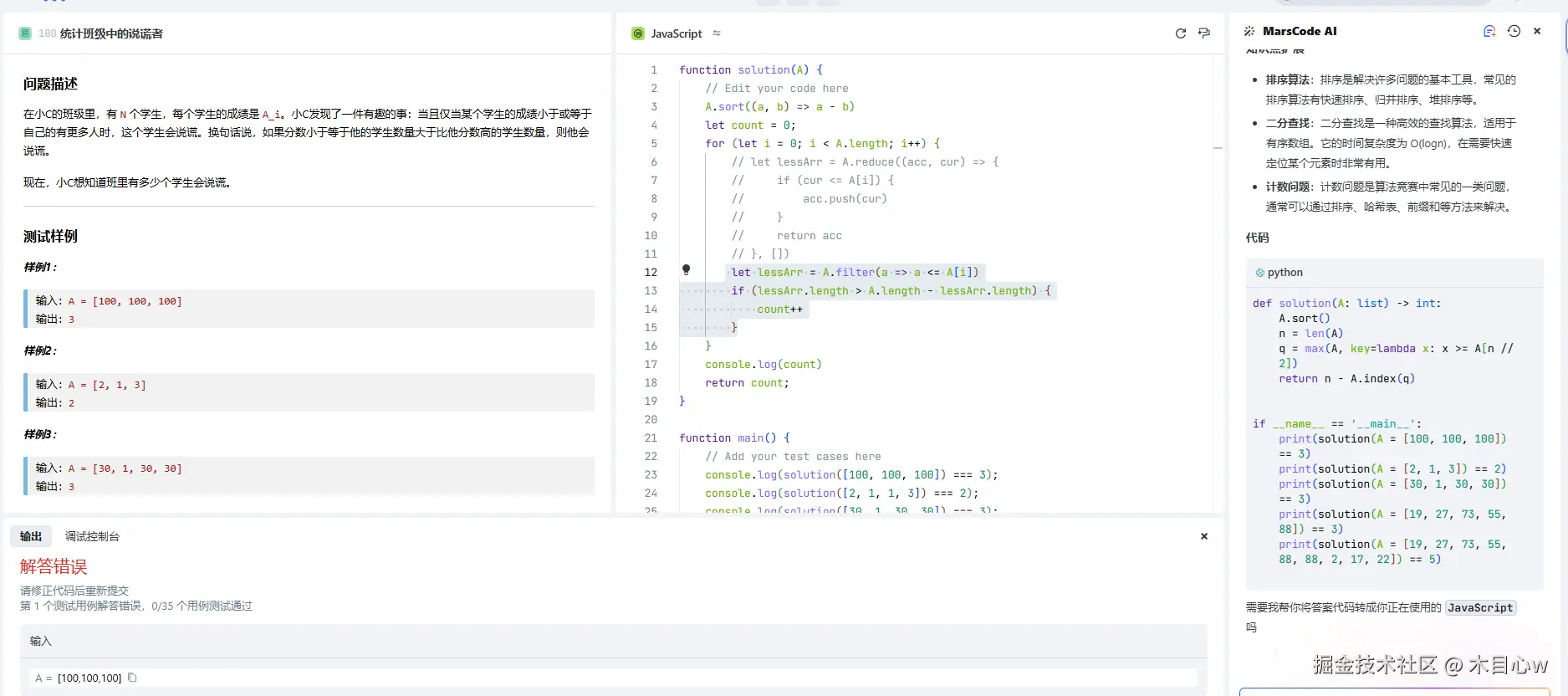This screenshot has width=1568, height=696.
Task: Click the reset code refresh icon
Action: point(1180,33)
